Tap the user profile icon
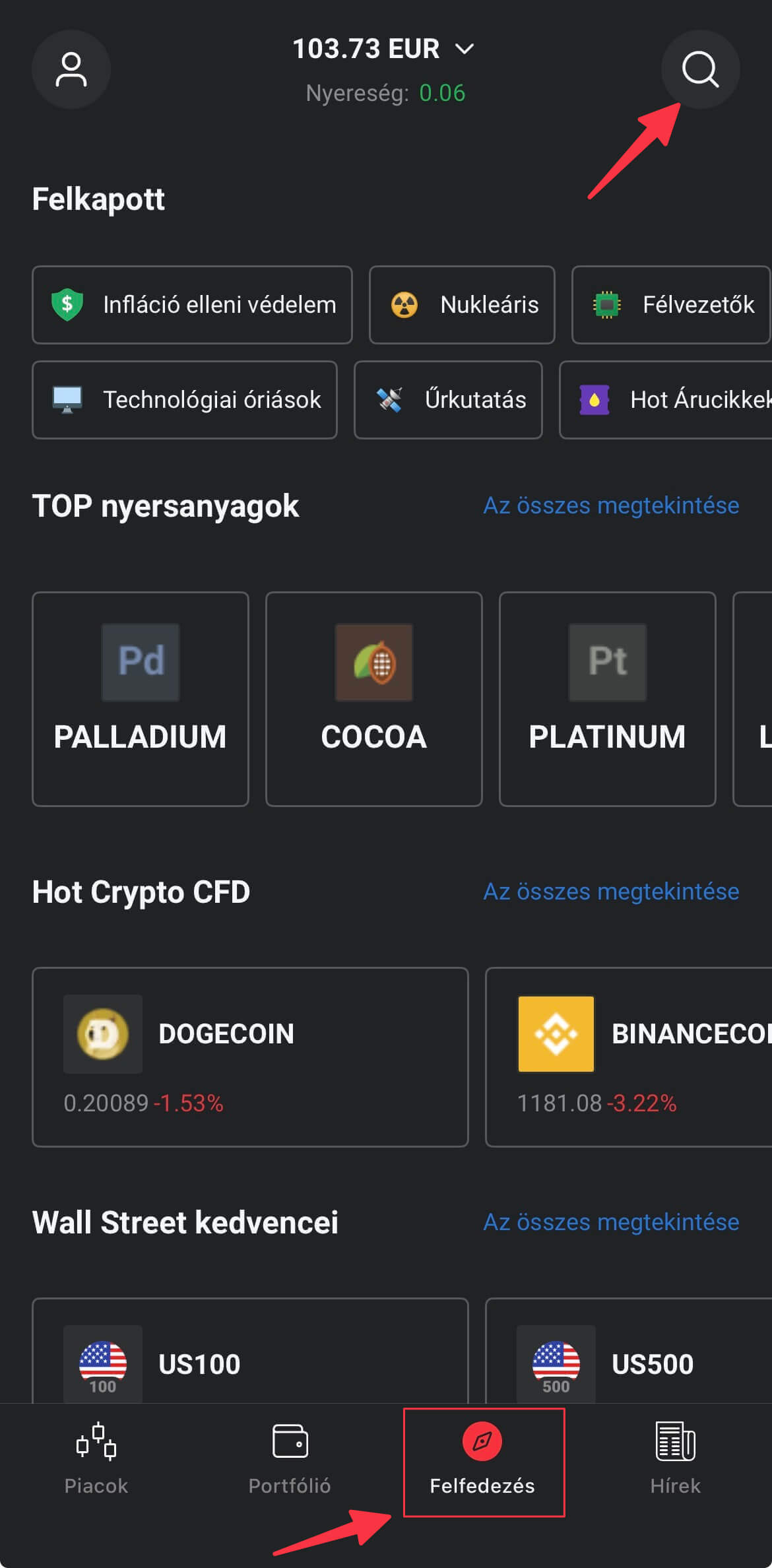This screenshot has height=1568, width=772. [x=71, y=69]
